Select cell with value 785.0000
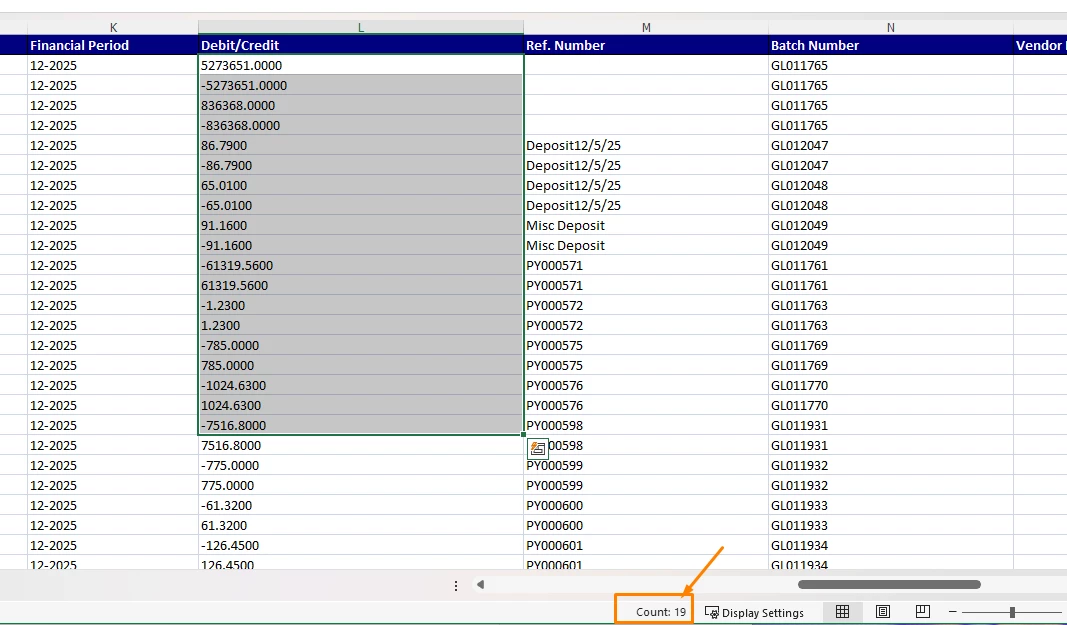The height and width of the screenshot is (625, 1067). 361,366
